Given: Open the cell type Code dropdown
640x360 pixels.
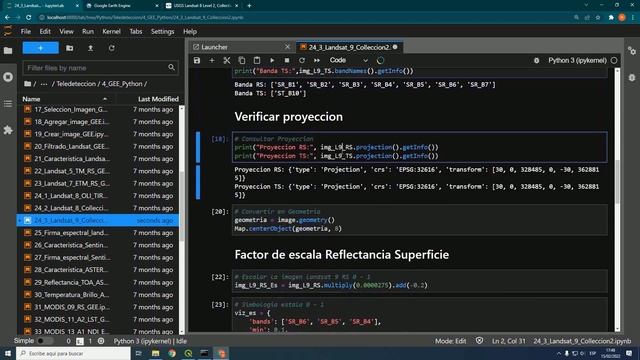Looking at the screenshot, I should tap(349, 60).
